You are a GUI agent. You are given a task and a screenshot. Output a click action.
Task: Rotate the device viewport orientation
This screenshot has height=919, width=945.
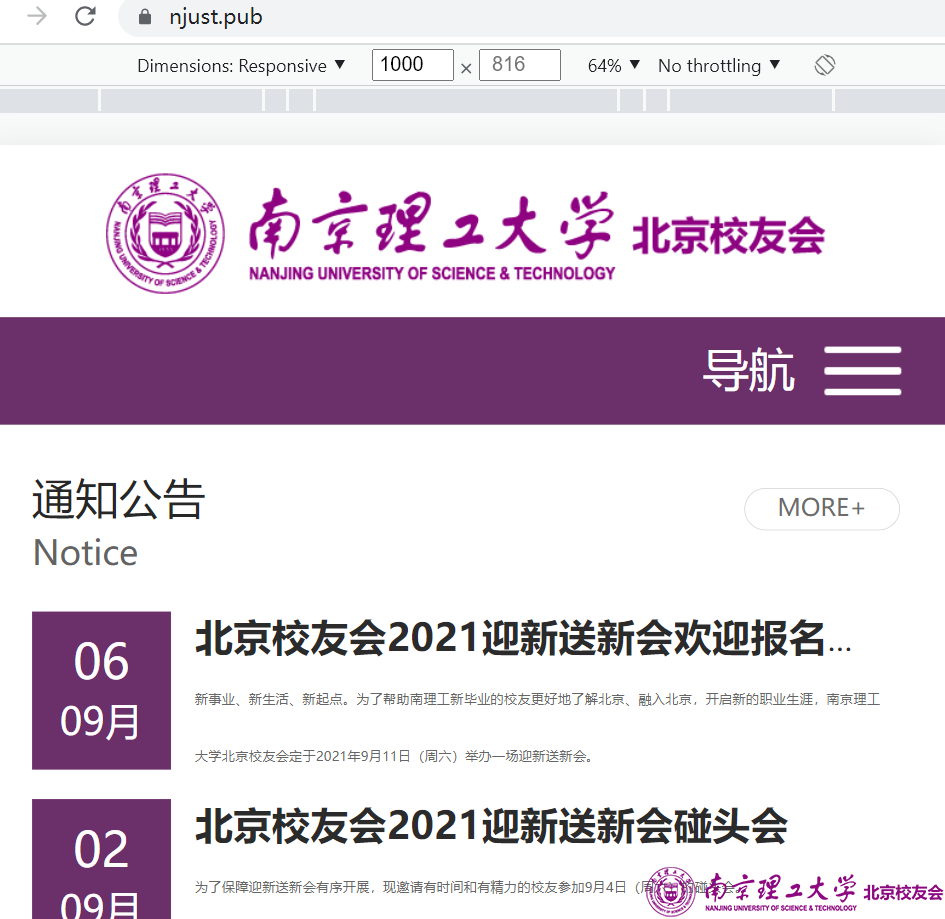point(824,65)
